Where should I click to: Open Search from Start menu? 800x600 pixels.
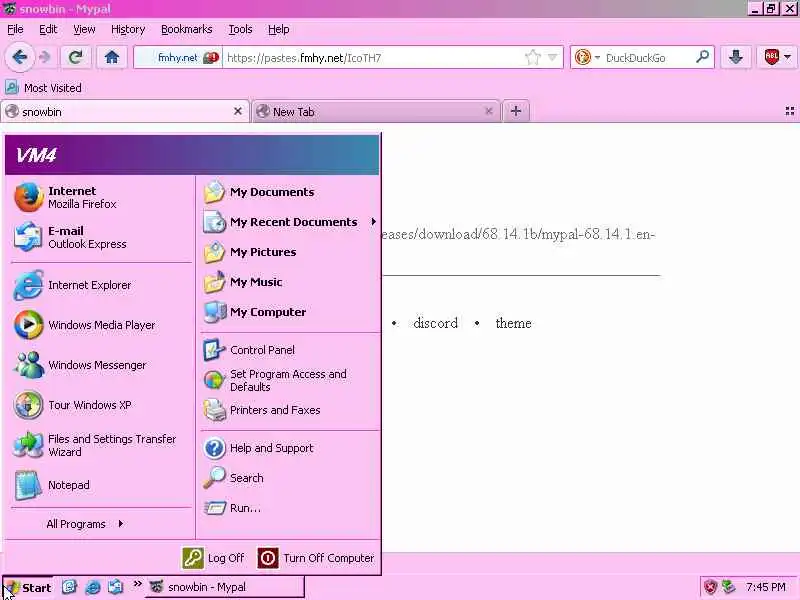[x=290, y=478]
